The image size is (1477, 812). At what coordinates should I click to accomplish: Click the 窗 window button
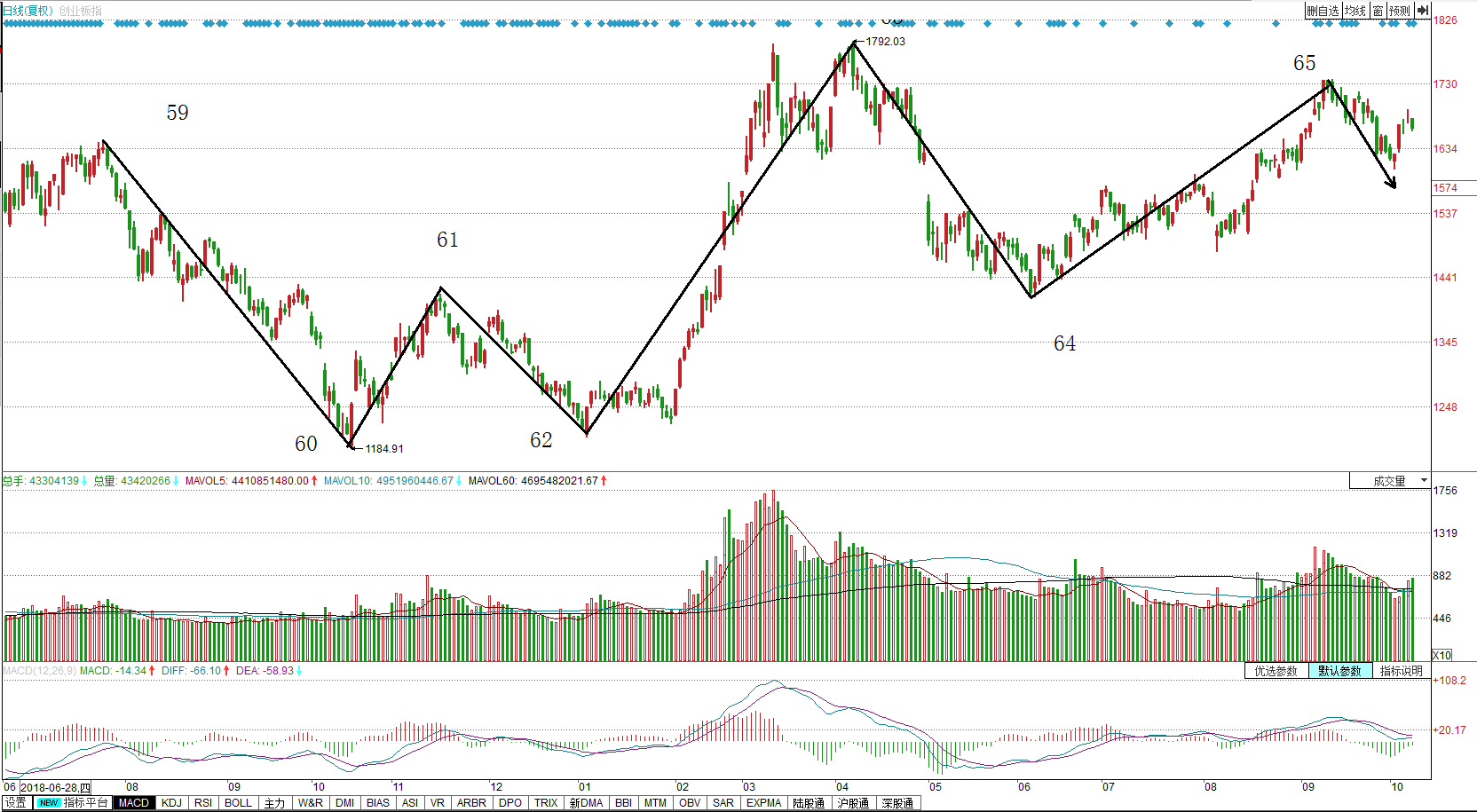click(1378, 11)
